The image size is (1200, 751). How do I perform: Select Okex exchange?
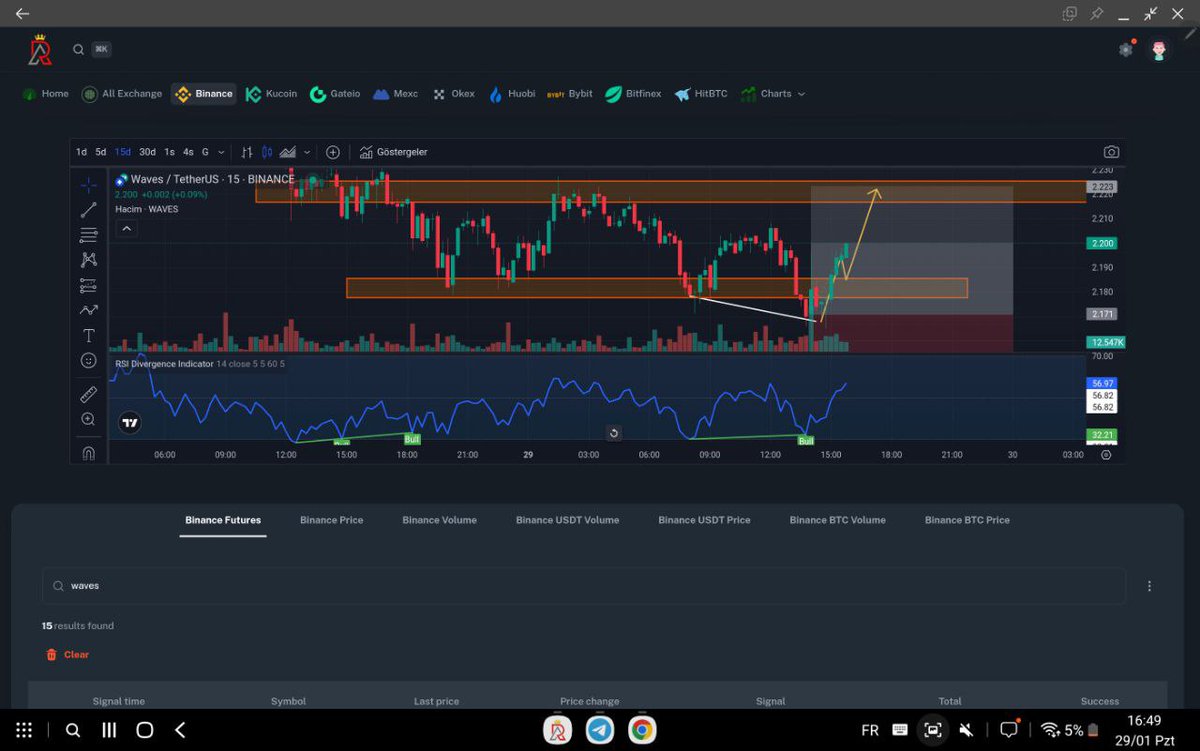click(x=453, y=94)
